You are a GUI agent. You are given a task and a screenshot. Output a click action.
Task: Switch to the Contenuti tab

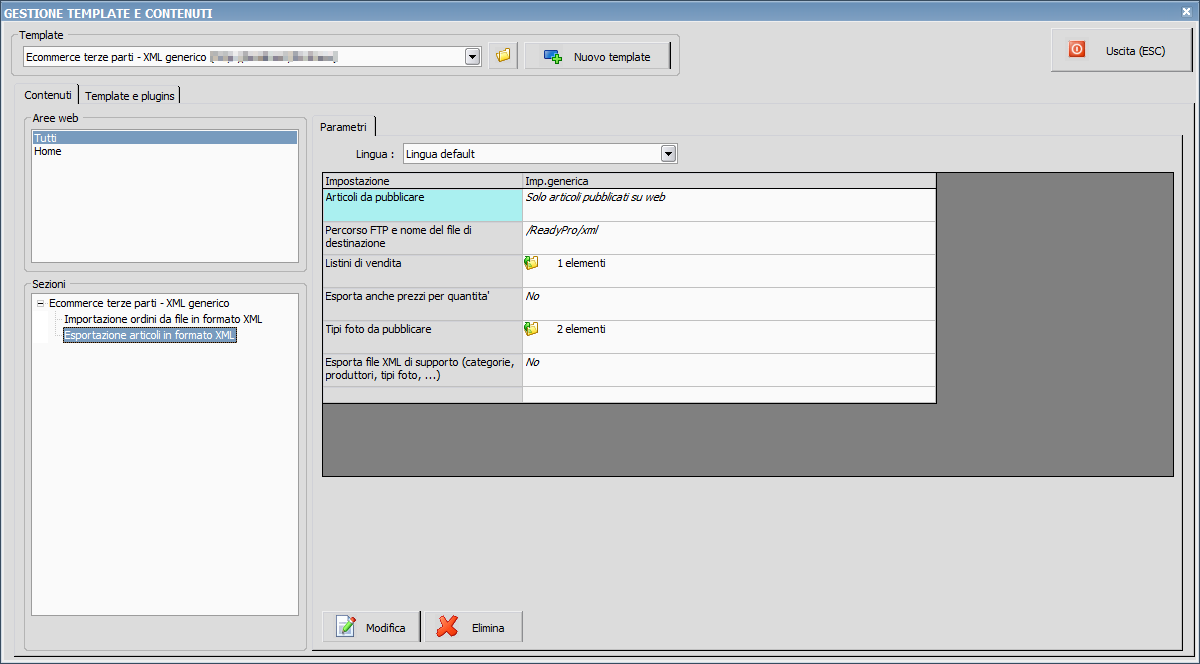tap(48, 95)
